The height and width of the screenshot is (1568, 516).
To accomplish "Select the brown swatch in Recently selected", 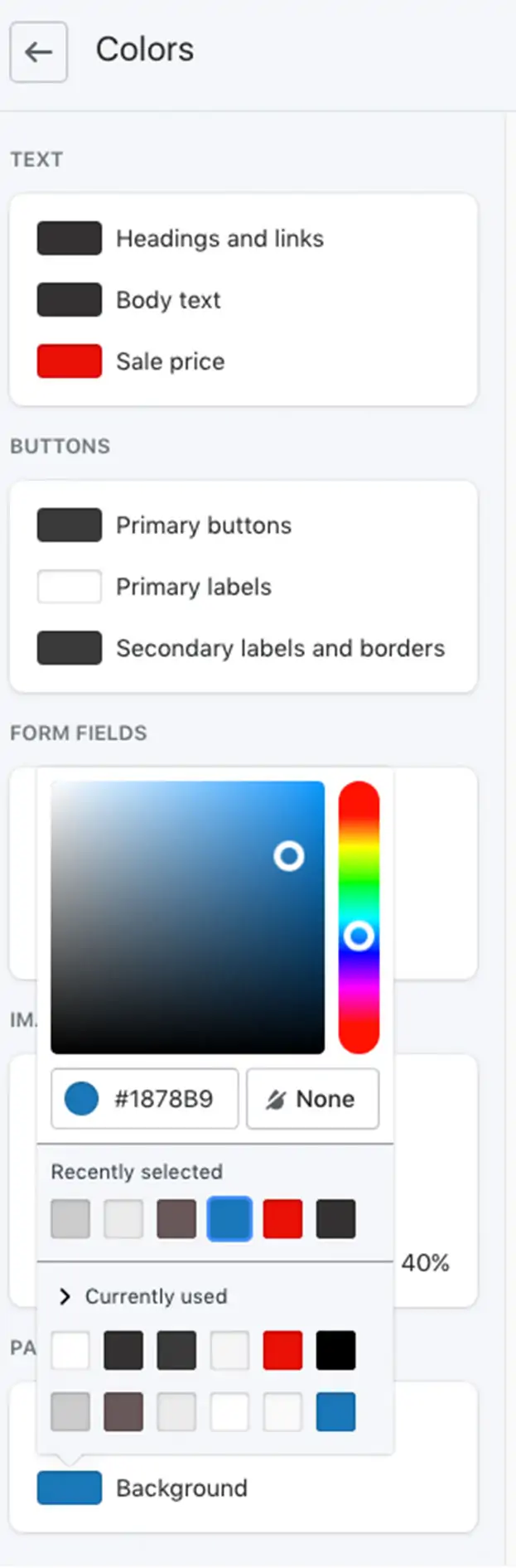I will pyautogui.click(x=176, y=1219).
